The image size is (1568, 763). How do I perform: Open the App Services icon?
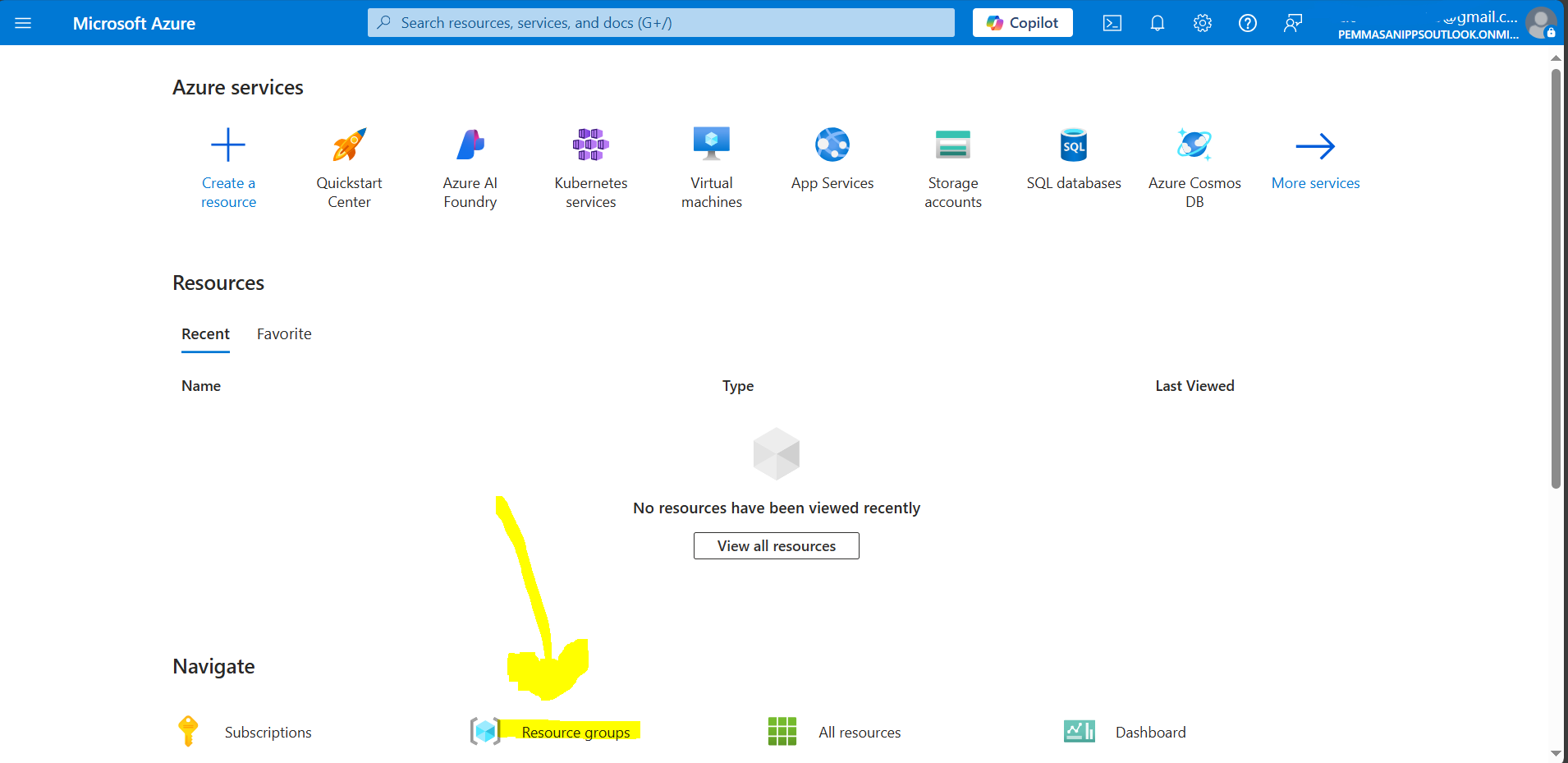point(832,145)
